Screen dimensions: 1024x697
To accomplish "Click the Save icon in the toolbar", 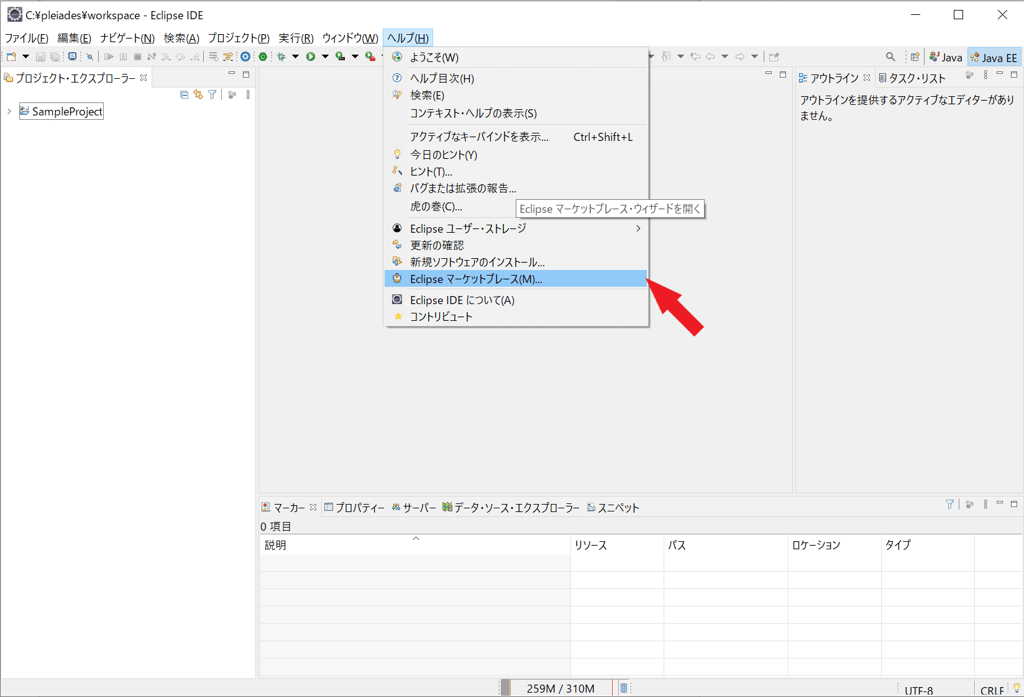I will pos(41,57).
